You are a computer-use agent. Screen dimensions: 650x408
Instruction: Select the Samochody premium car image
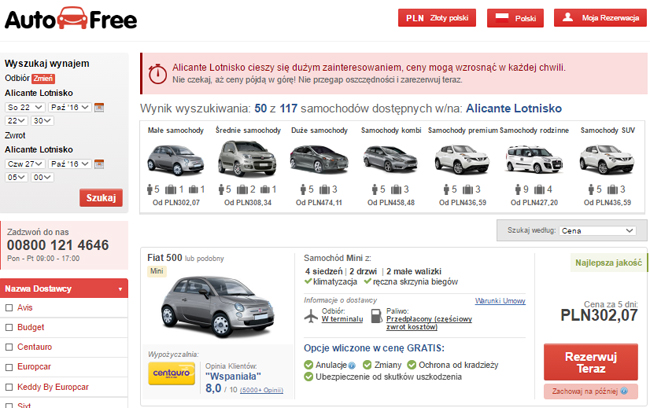pos(461,158)
